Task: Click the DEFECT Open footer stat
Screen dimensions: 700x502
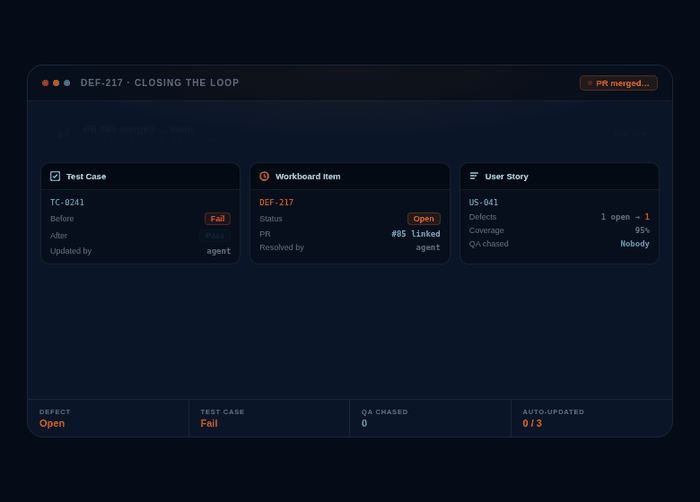Action: tap(108, 418)
